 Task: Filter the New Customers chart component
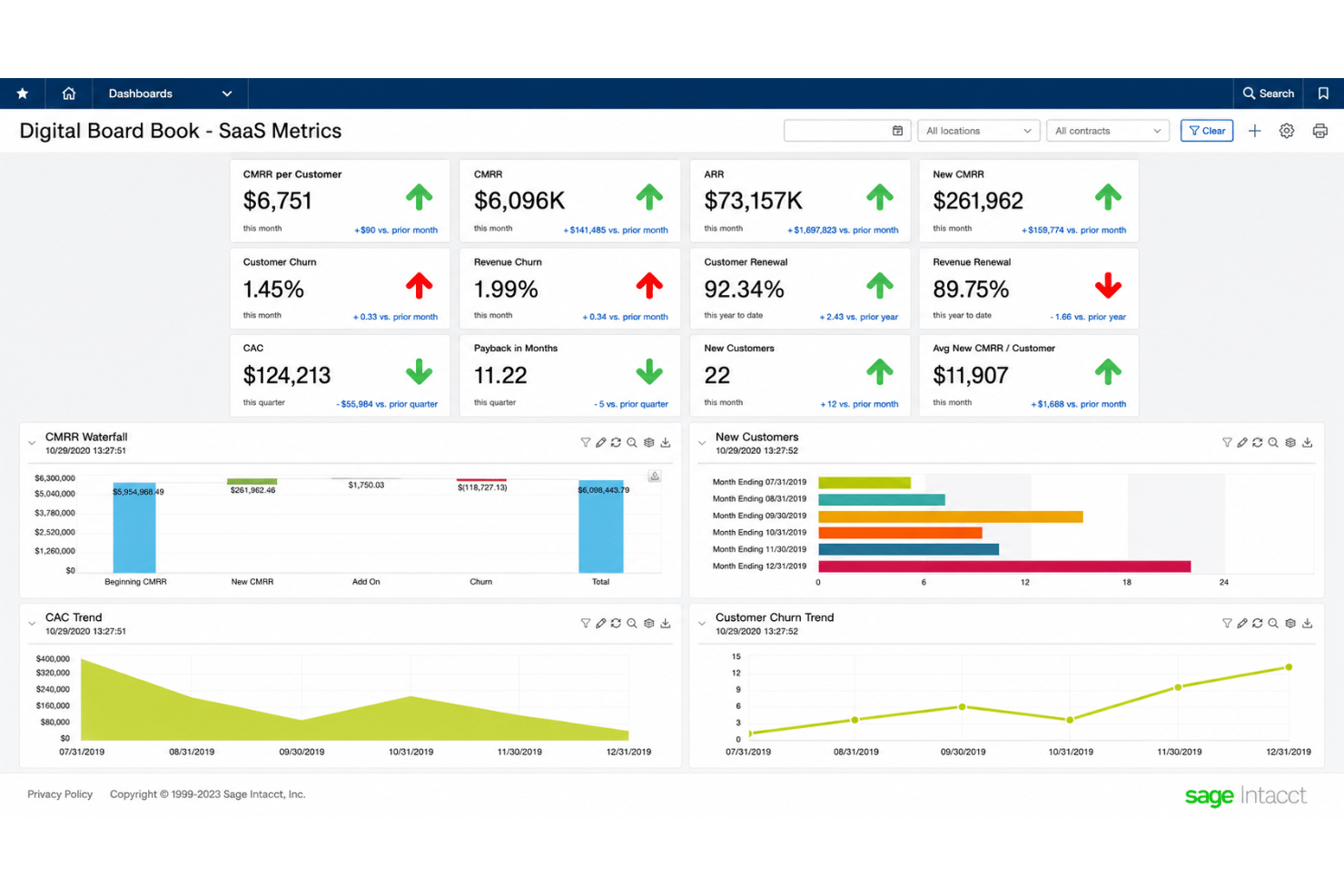[1227, 442]
